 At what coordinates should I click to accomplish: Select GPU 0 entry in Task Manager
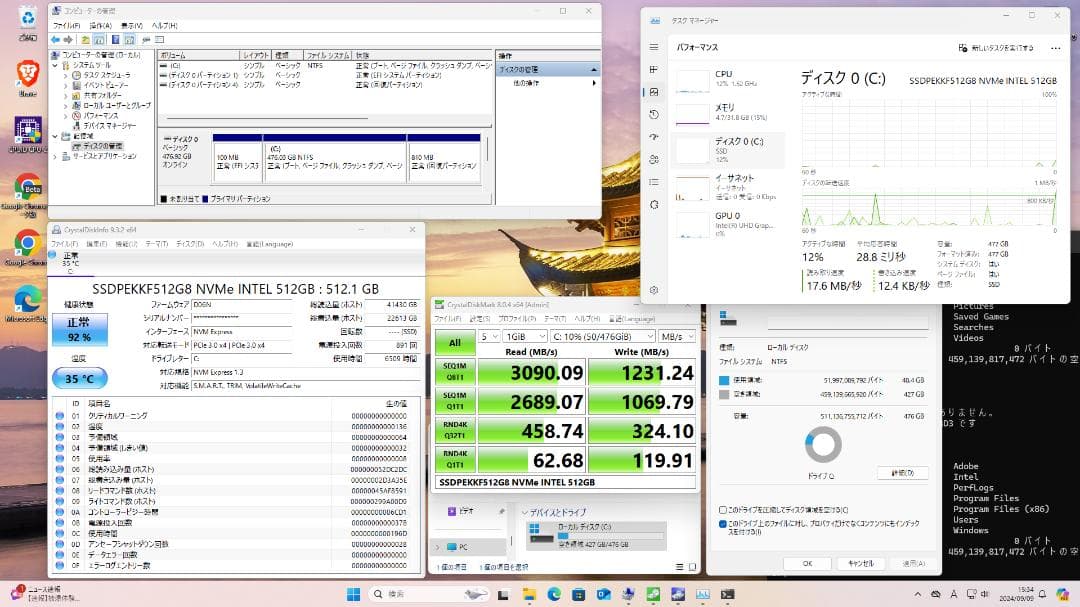click(727, 224)
